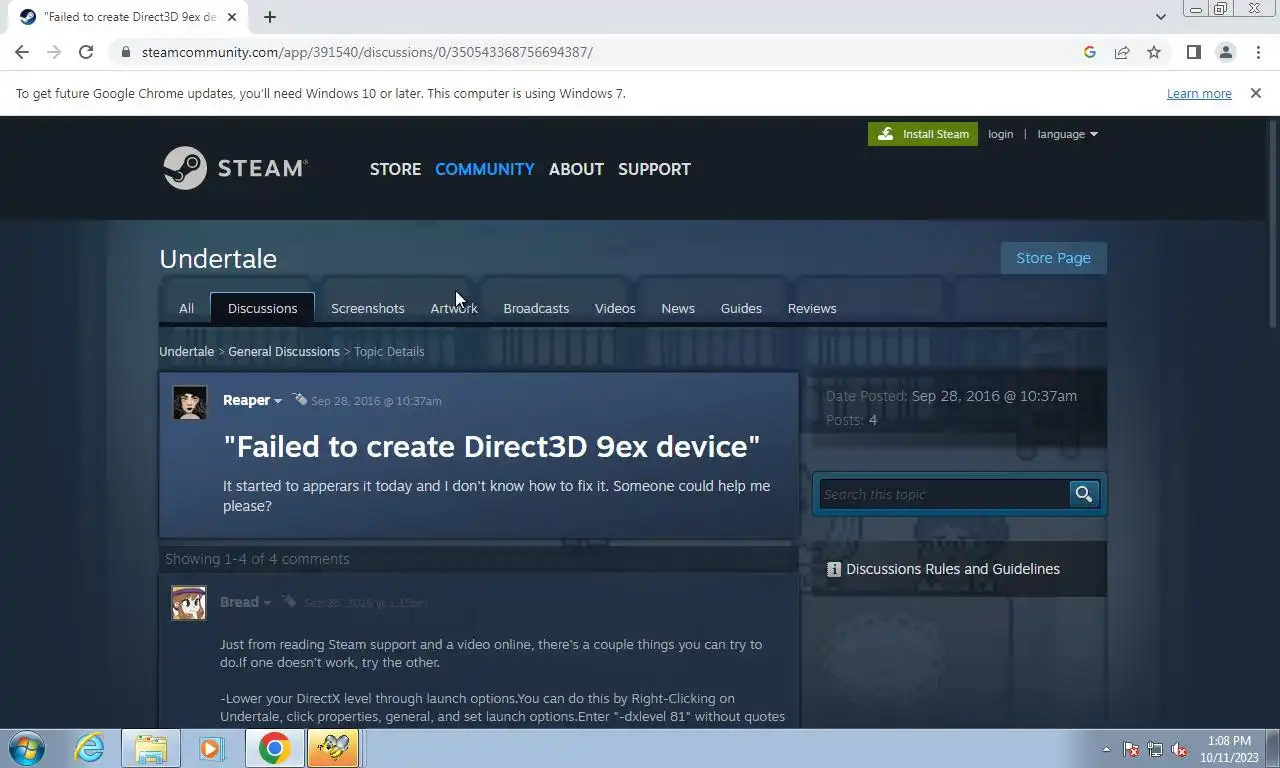Open the Chrome profile avatar icon
This screenshot has height=768, width=1280.
[x=1225, y=52]
